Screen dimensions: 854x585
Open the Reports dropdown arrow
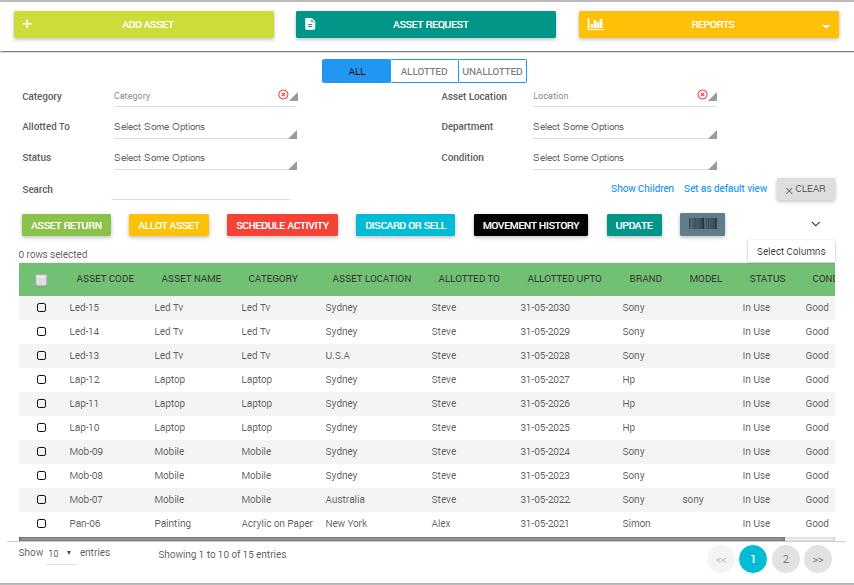tap(825, 26)
